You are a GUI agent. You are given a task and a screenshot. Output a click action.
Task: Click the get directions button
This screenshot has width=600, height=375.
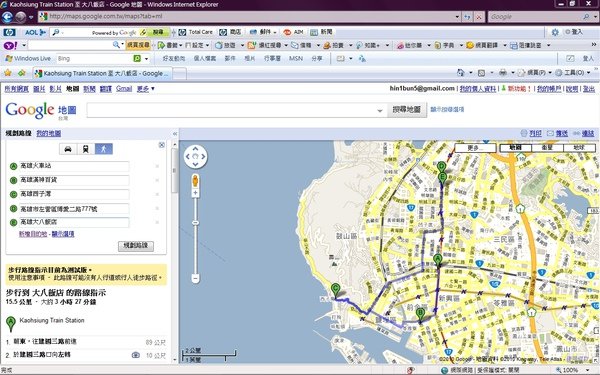click(136, 246)
